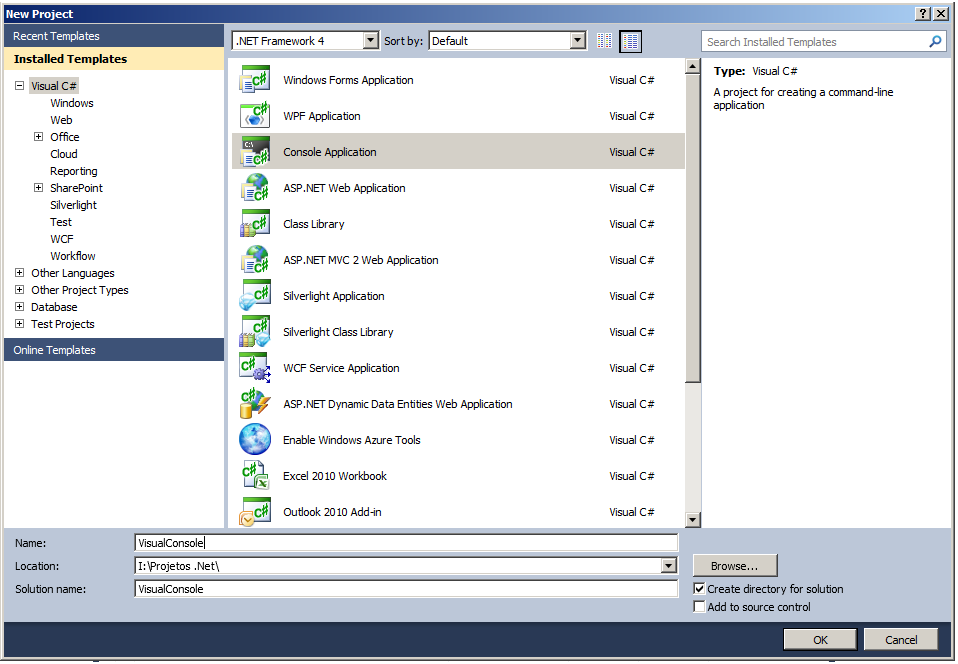958x664 pixels.
Task: Click the Browse button
Action: coord(735,566)
